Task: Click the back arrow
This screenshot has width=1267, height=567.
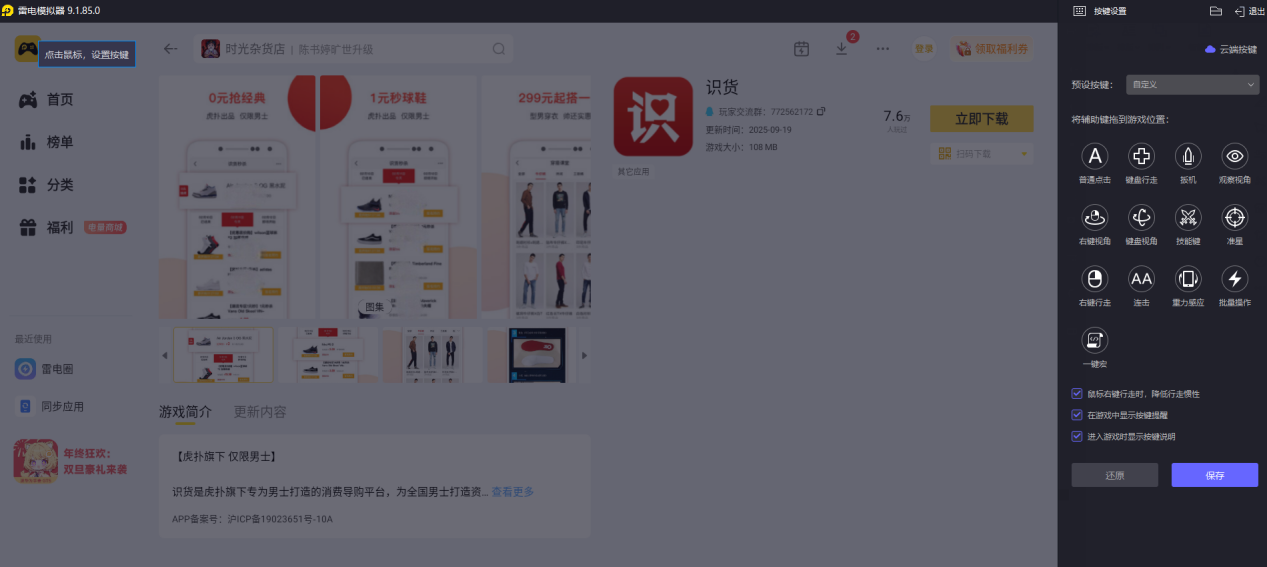Action: [171, 48]
